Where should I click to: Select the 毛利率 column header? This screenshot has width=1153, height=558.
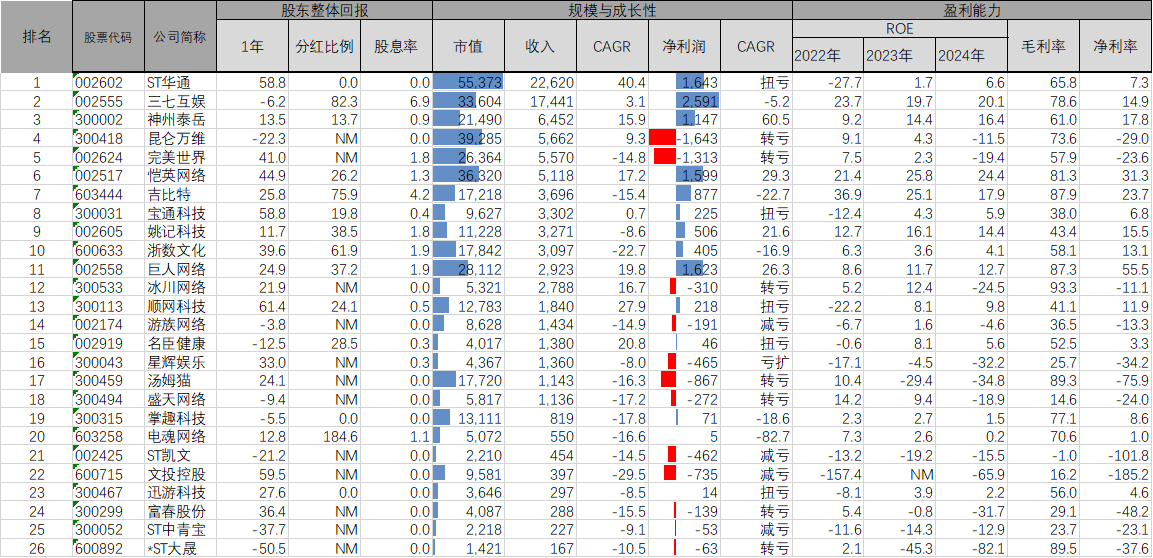[1043, 46]
